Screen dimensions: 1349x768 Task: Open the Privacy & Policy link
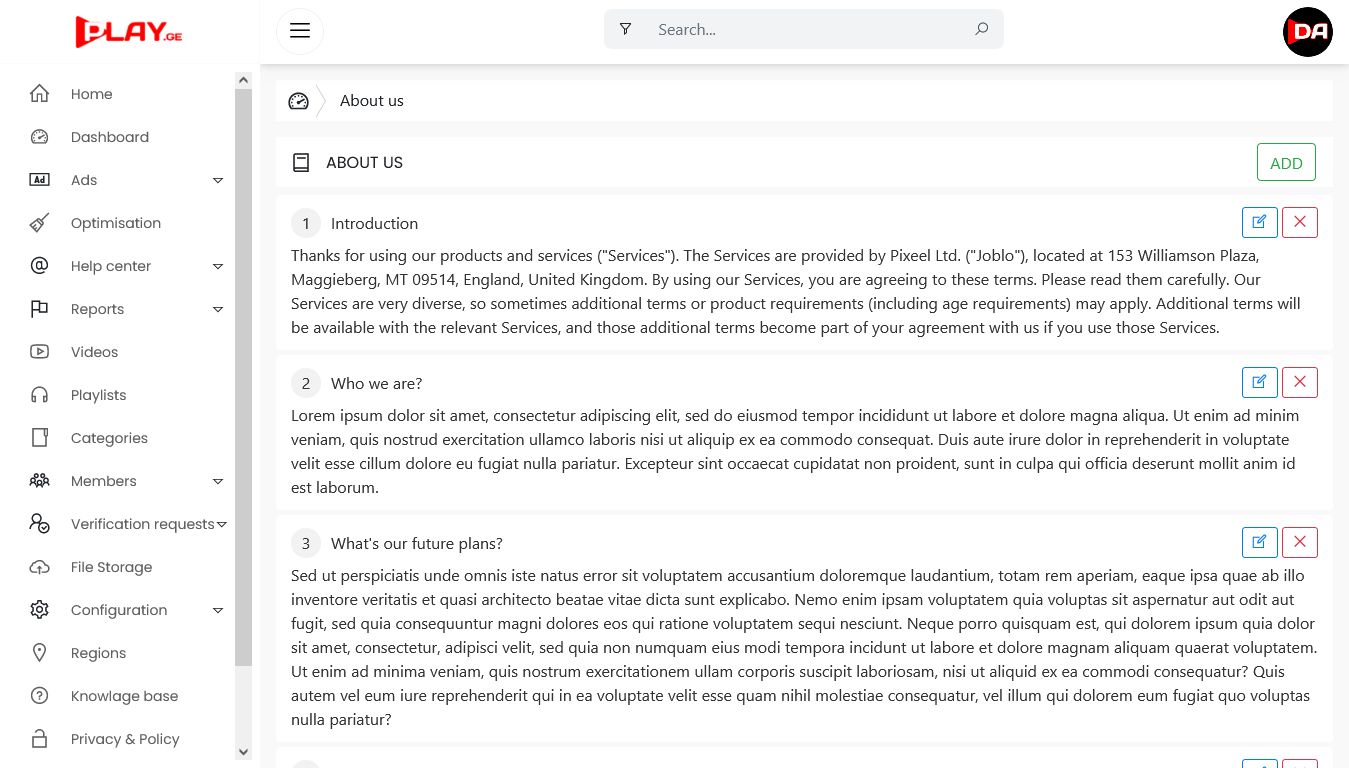(125, 739)
